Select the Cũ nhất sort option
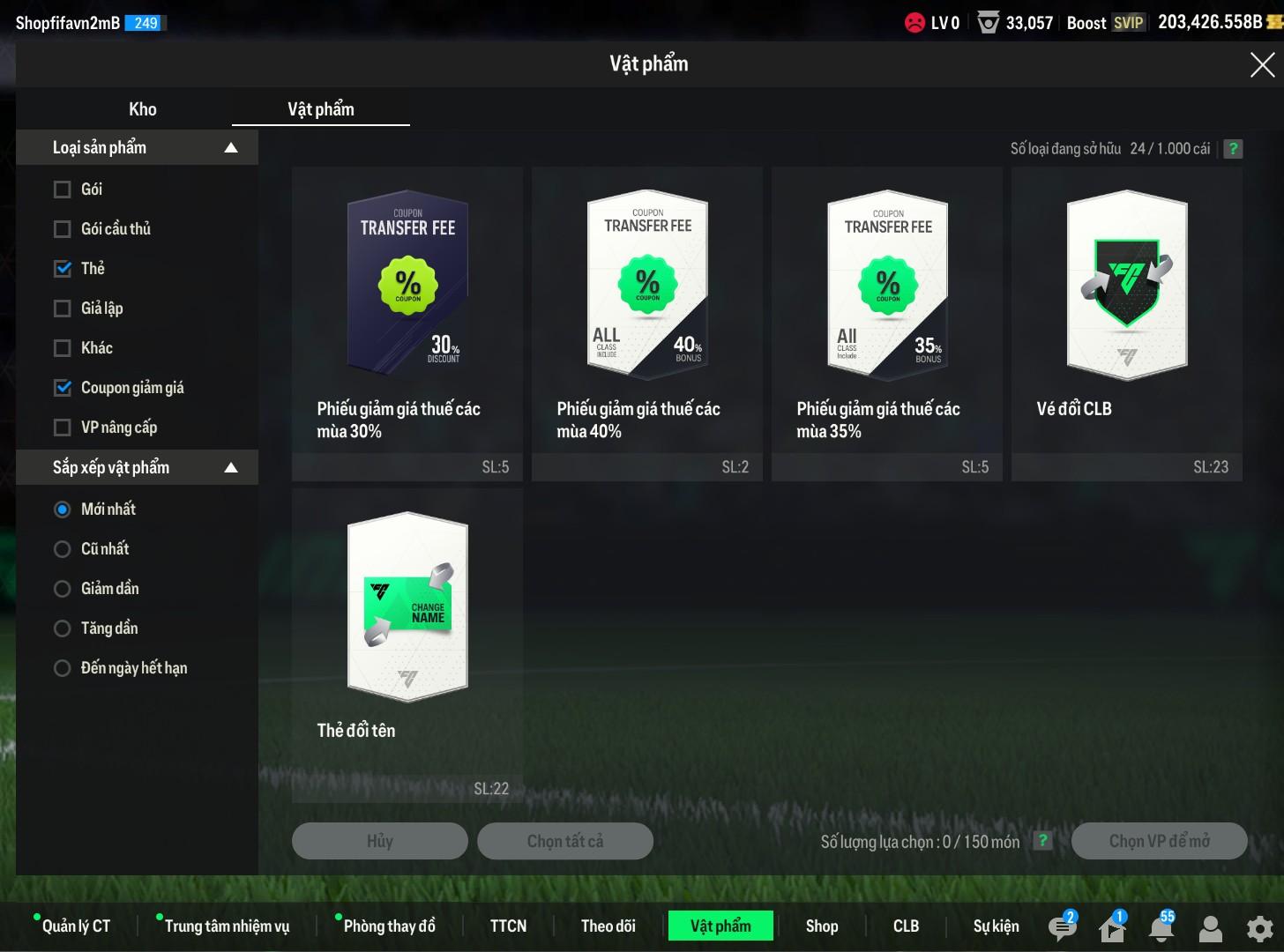This screenshot has height=952, width=1284. 63,549
